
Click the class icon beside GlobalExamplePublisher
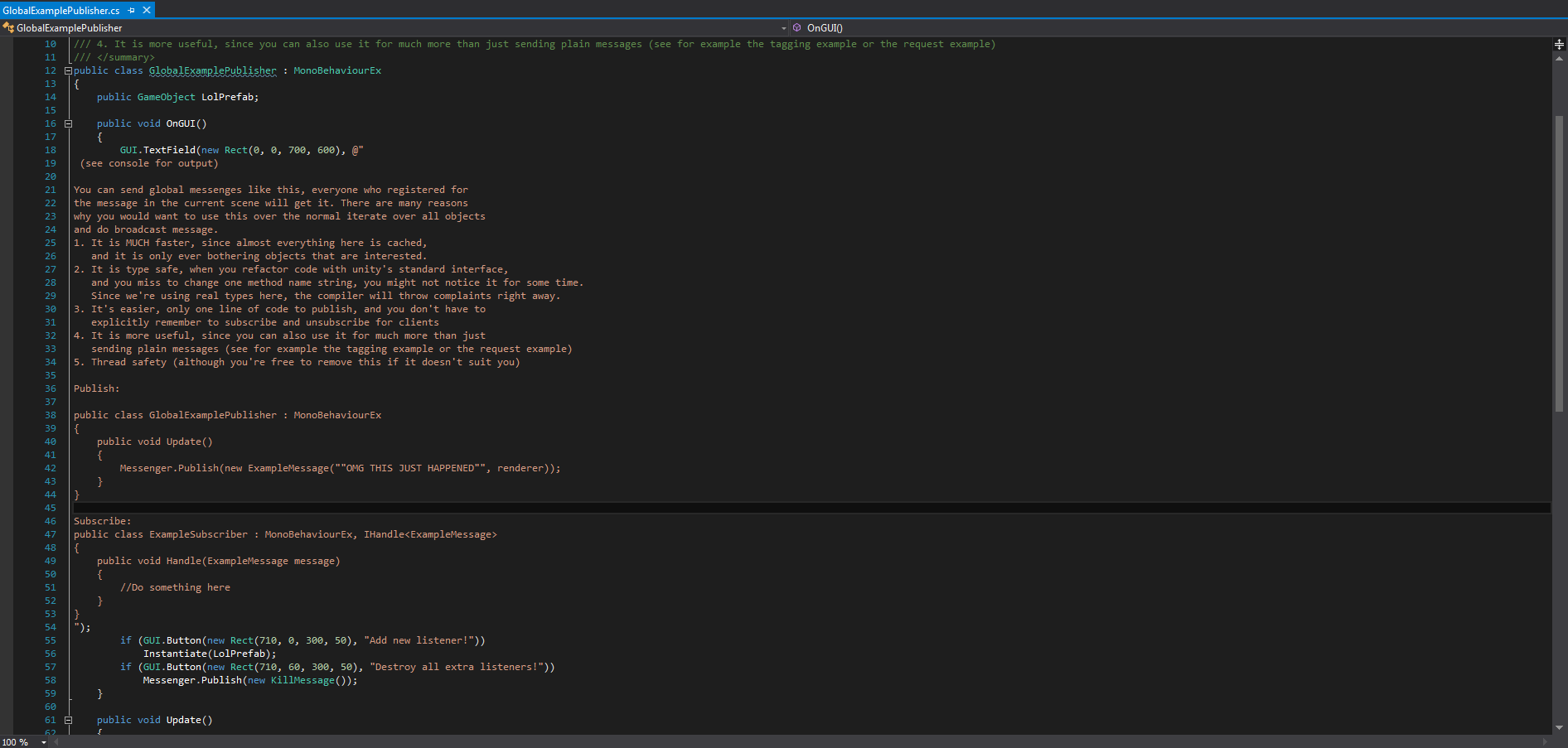click(x=8, y=28)
